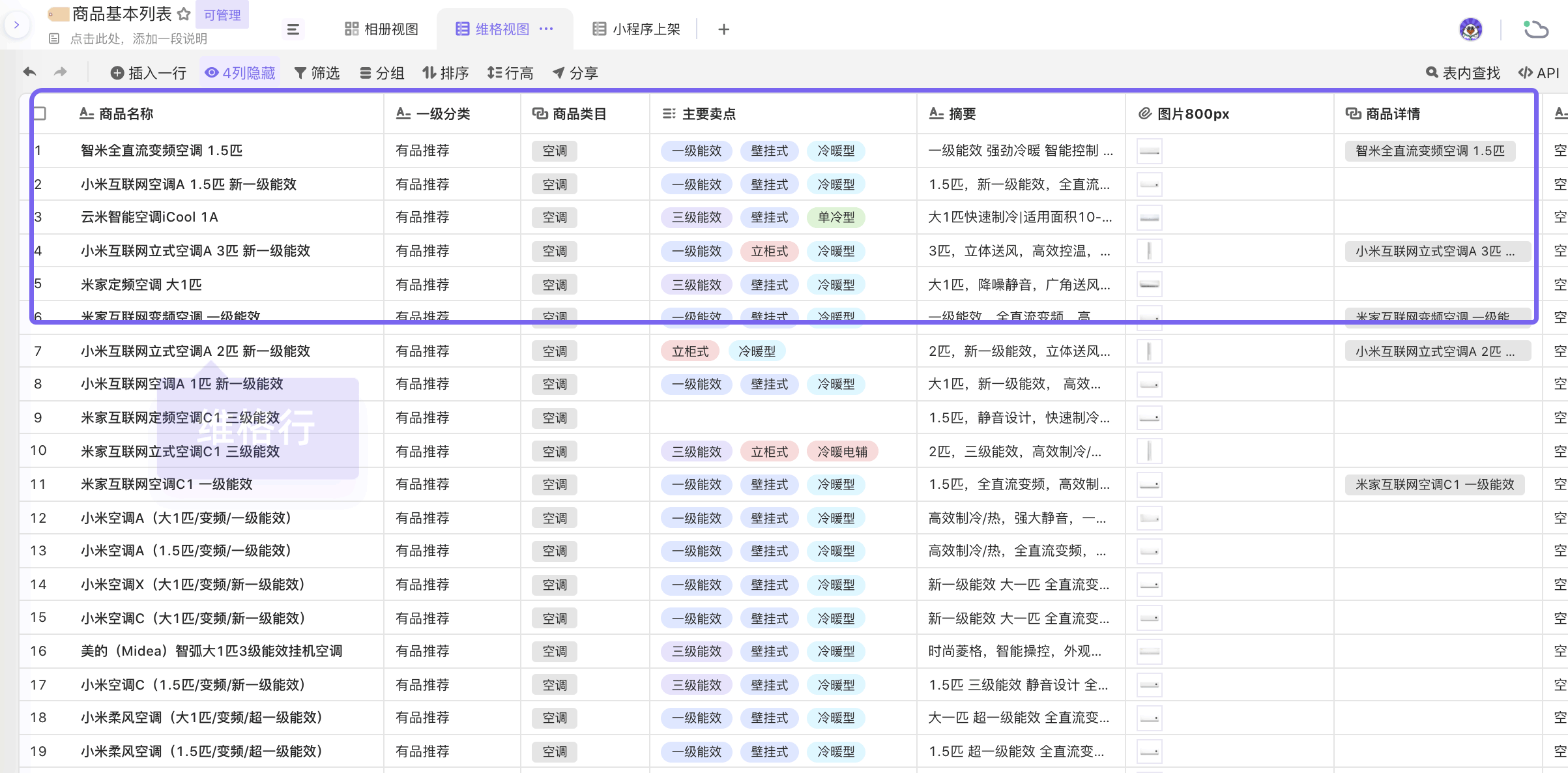Open more options for 维格视图
This screenshot has width=1568, height=773.
click(547, 29)
